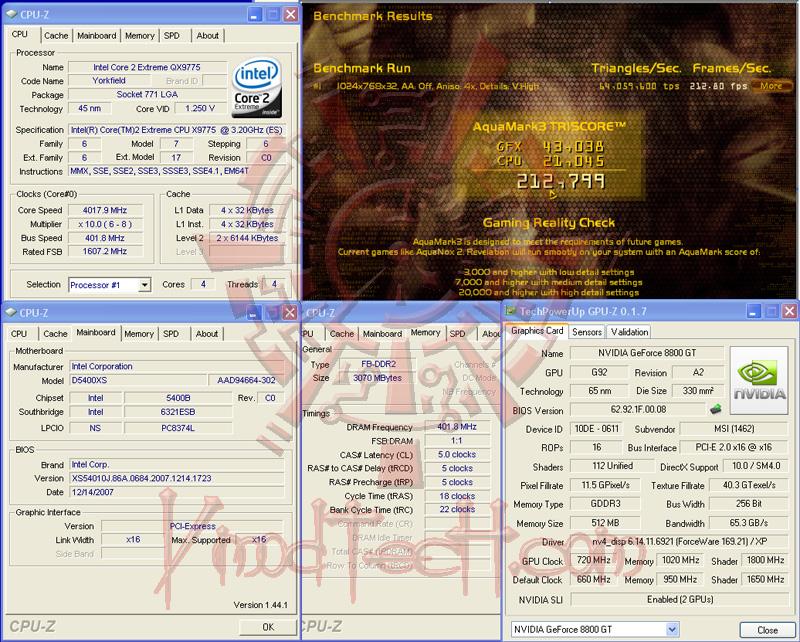Click the NVIDIA SLI field Enabled (2 GPUs)
The image size is (800, 642).
680,599
